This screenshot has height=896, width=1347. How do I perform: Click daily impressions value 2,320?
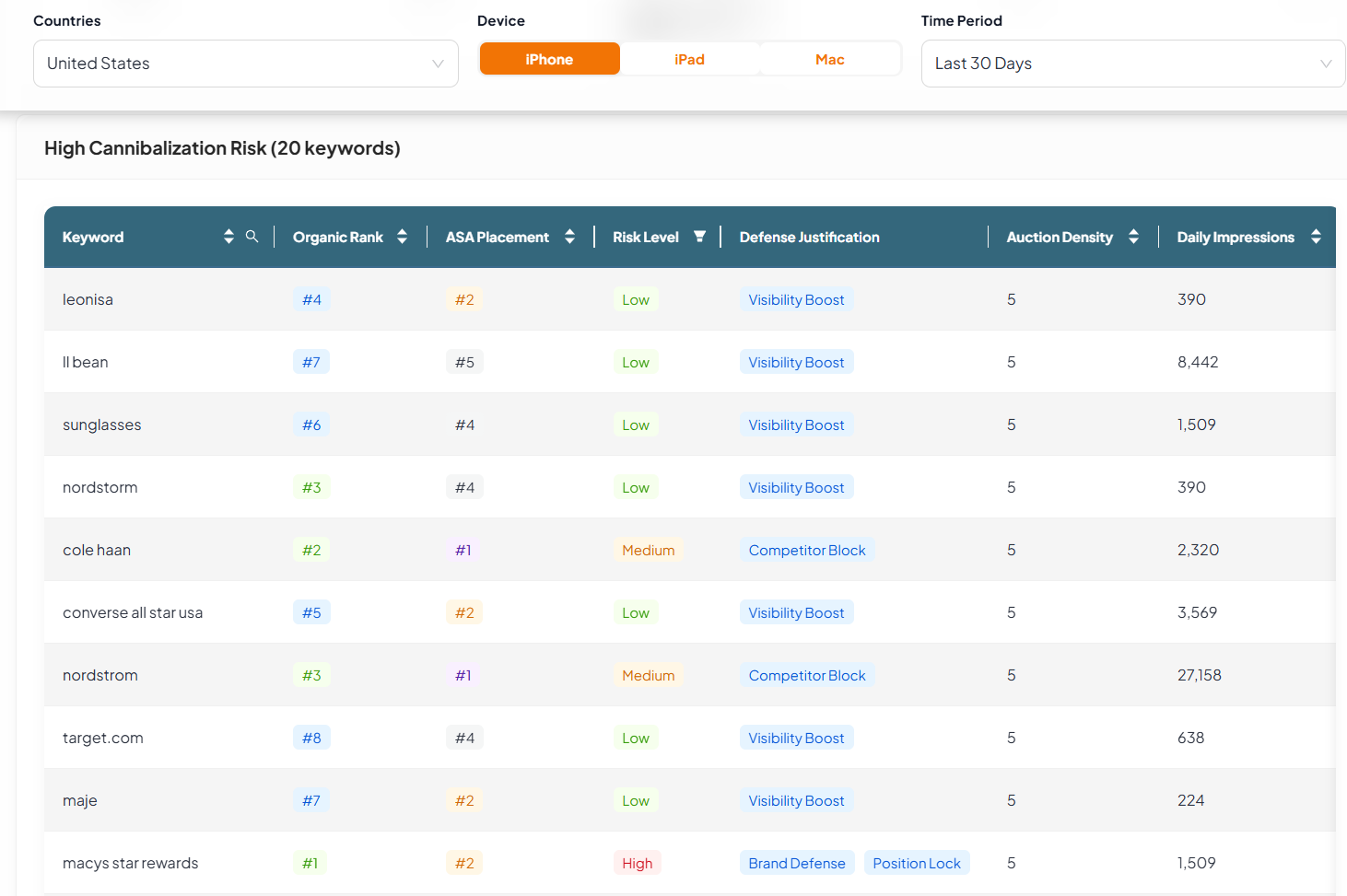point(1198,550)
